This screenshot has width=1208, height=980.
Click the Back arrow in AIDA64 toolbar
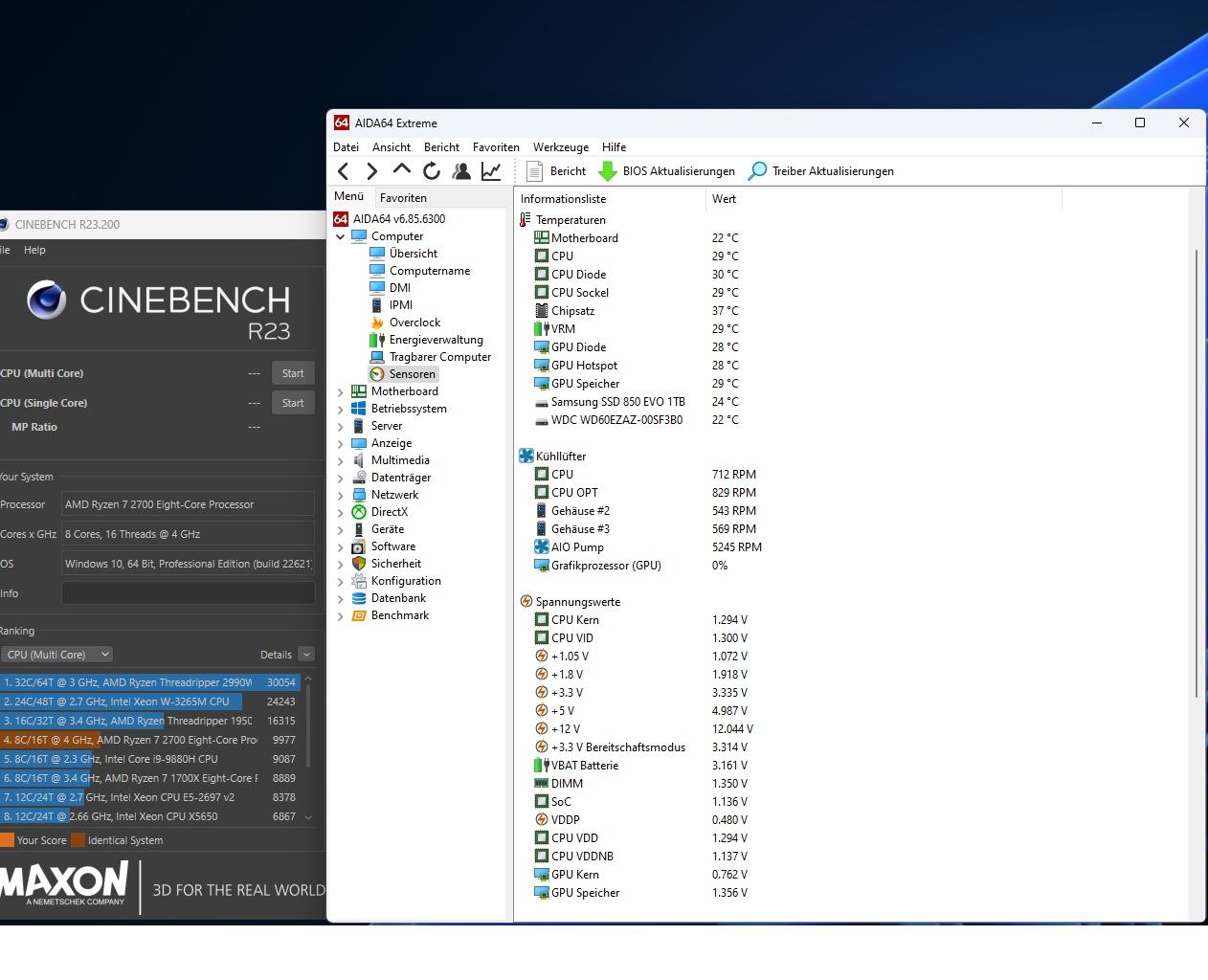(x=344, y=171)
